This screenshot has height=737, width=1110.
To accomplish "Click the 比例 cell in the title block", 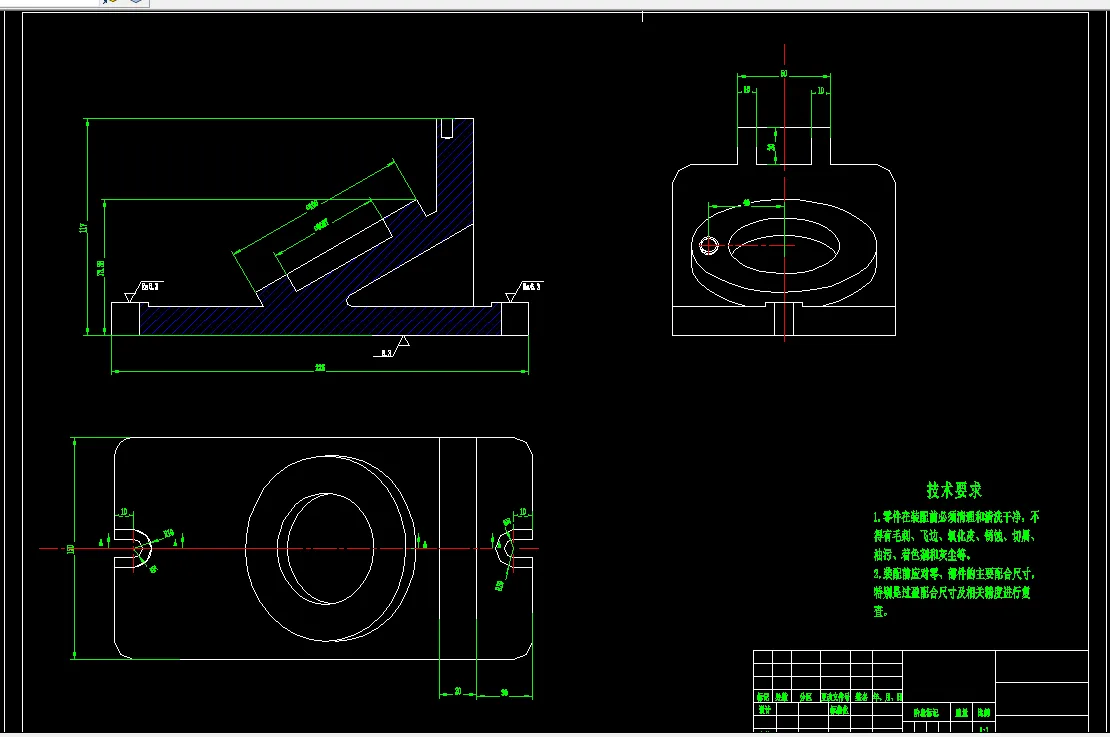I will pyautogui.click(x=984, y=713).
